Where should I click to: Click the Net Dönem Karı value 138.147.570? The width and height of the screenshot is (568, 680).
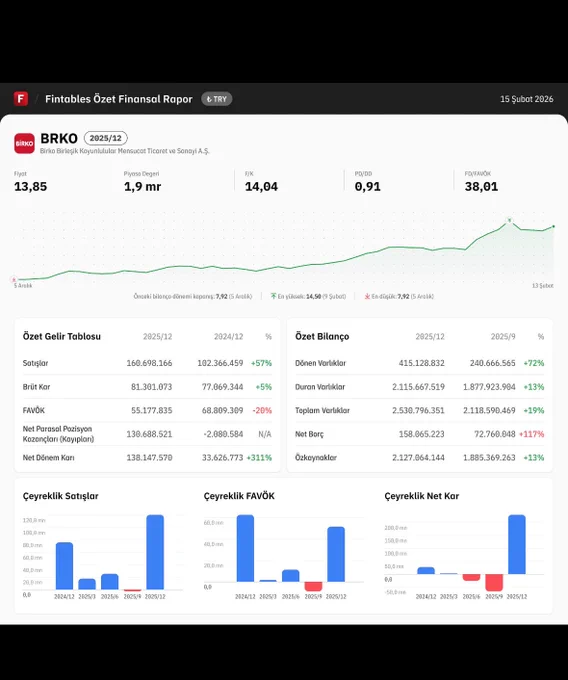tap(149, 458)
